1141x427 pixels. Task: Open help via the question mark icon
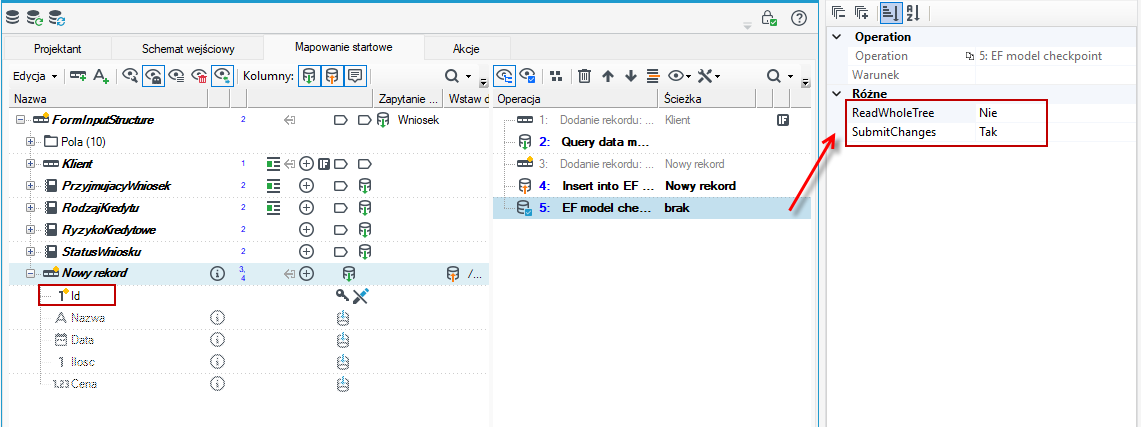click(x=798, y=17)
